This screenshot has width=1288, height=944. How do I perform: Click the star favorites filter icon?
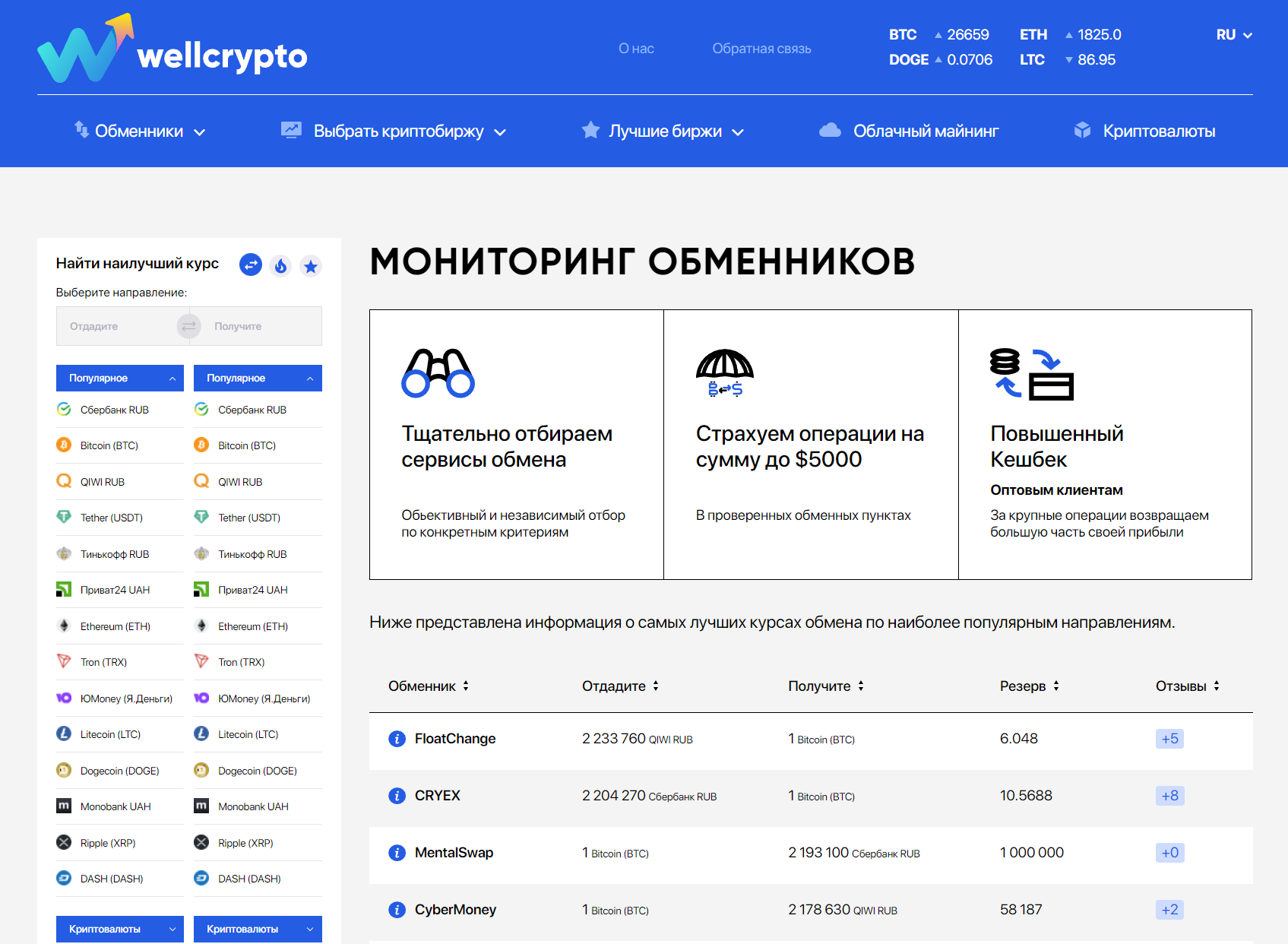311,266
